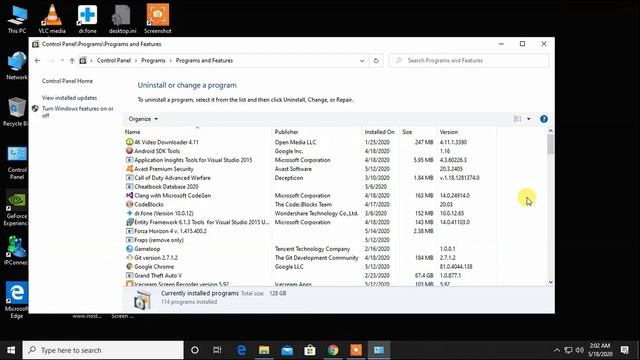This screenshot has height=360, width=640.
Task: Open Microsoft Store from taskbar
Action: [x=310, y=350]
